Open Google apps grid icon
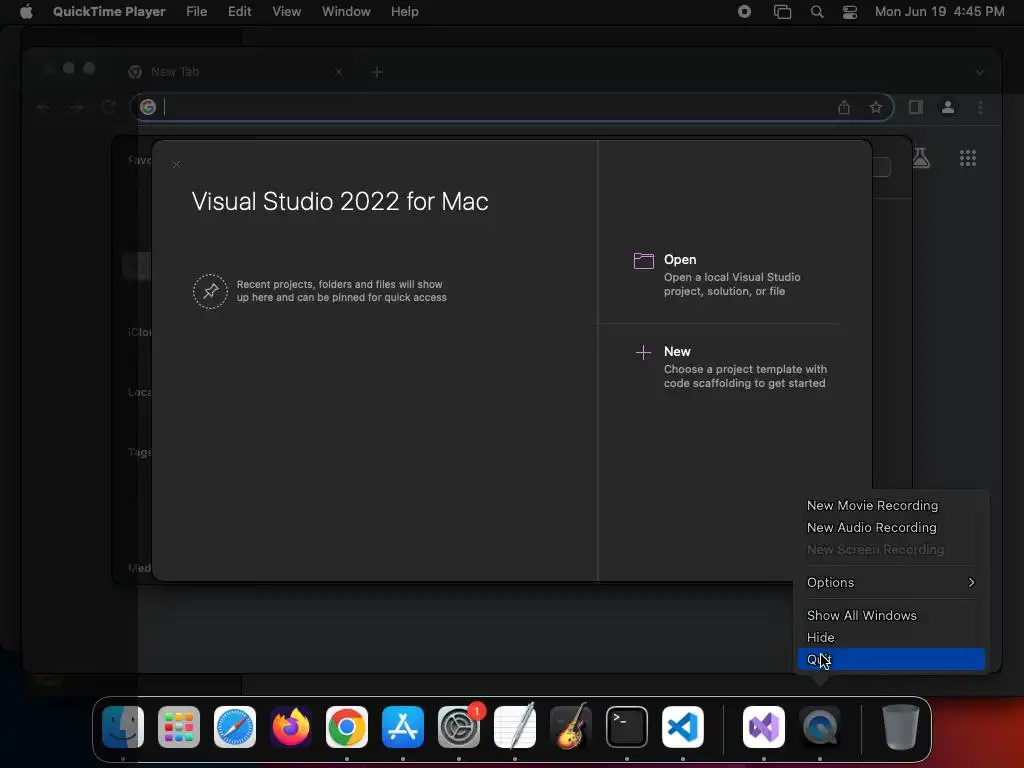 [968, 158]
